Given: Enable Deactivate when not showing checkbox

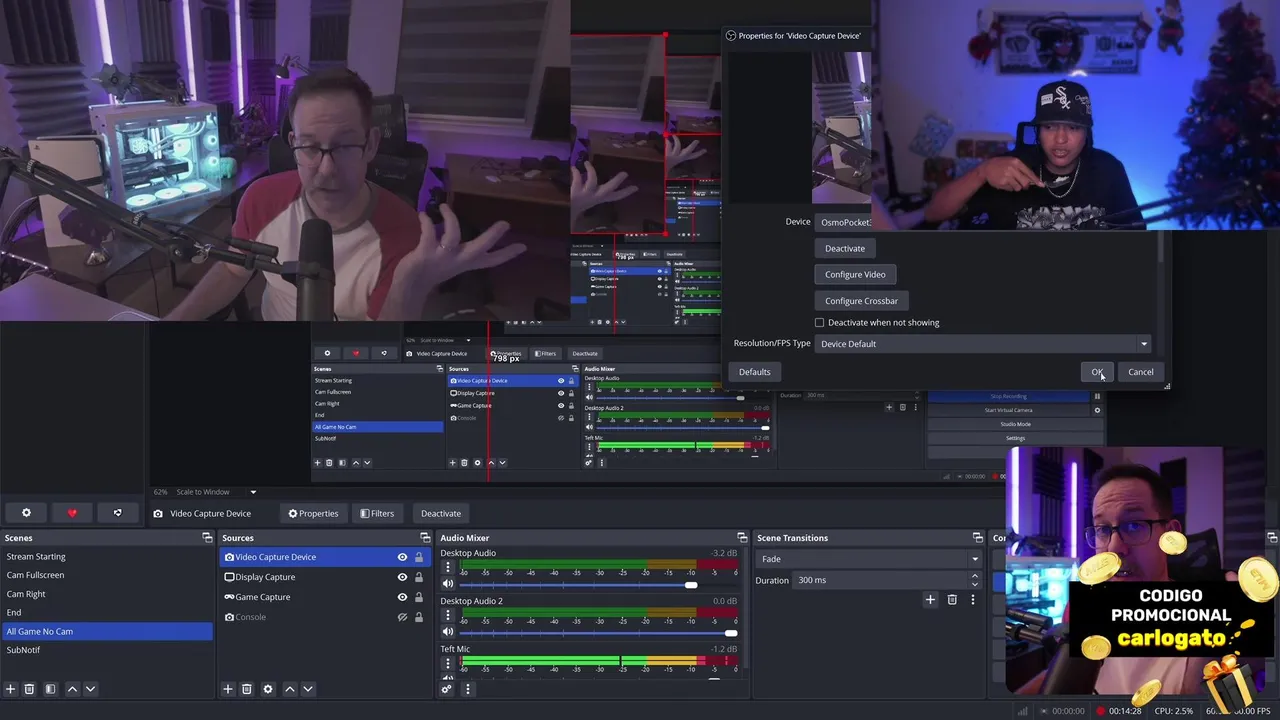Looking at the screenshot, I should click(820, 323).
